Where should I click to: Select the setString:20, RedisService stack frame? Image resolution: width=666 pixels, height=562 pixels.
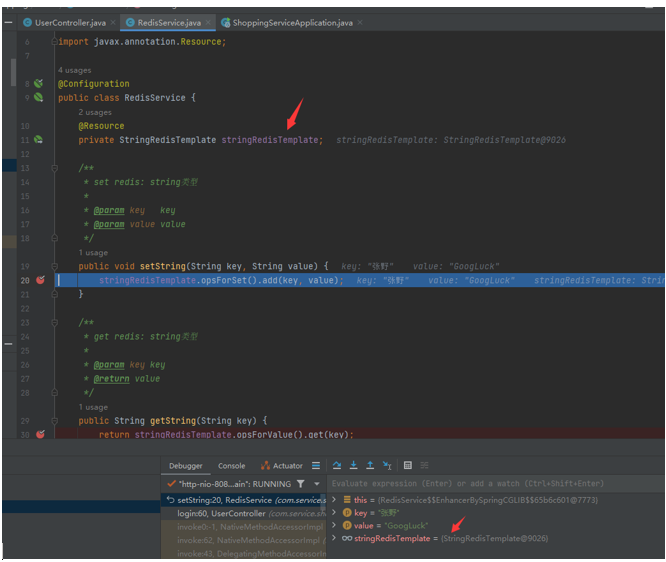click(243, 500)
